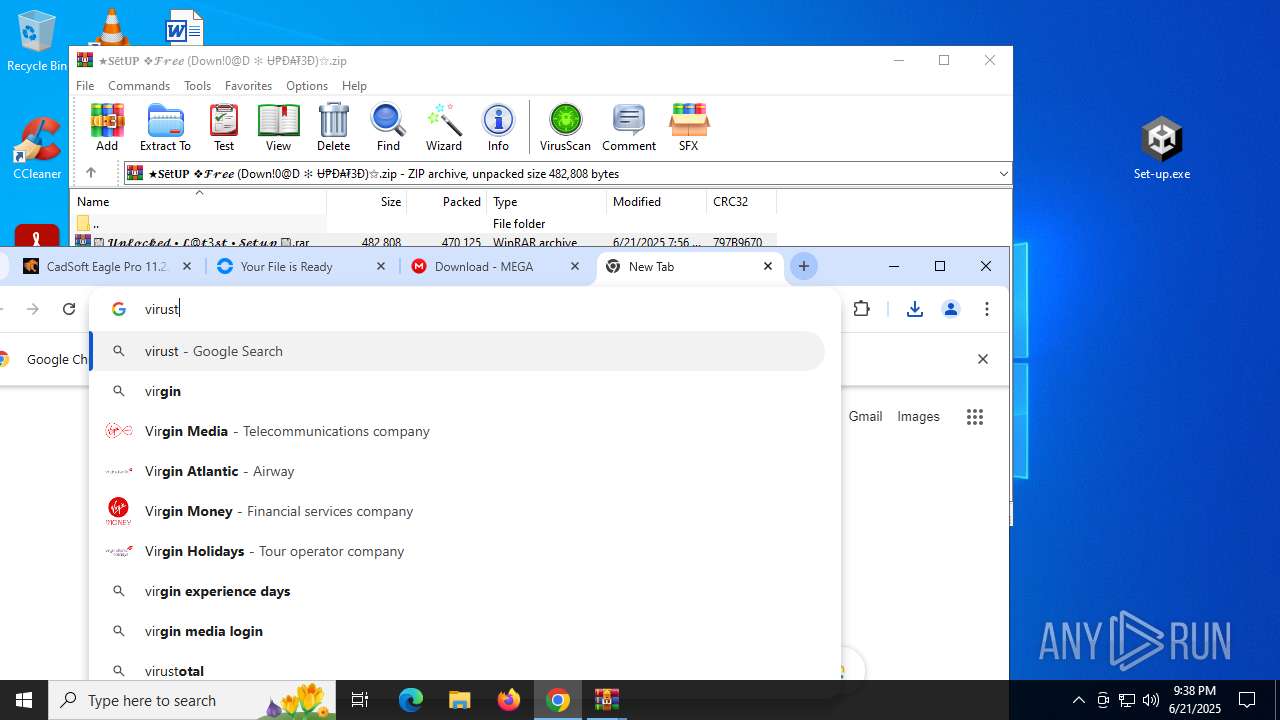Select the '..' parent folder row
The image size is (1280, 720).
tap(424, 224)
